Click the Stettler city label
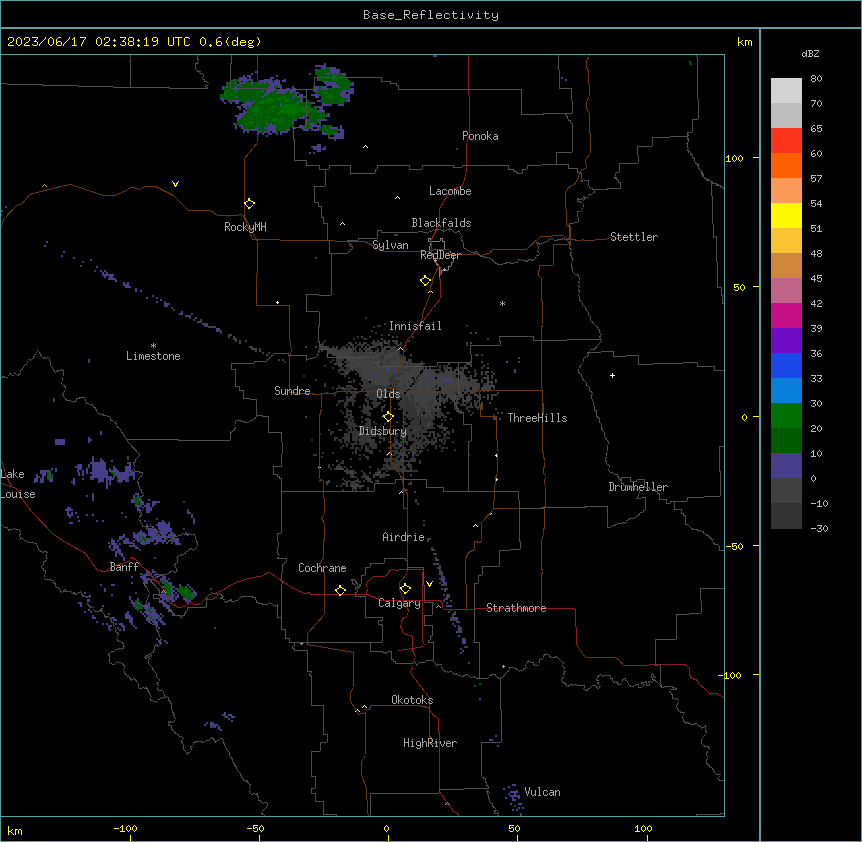Viewport: 862px width, 842px height. click(x=634, y=237)
